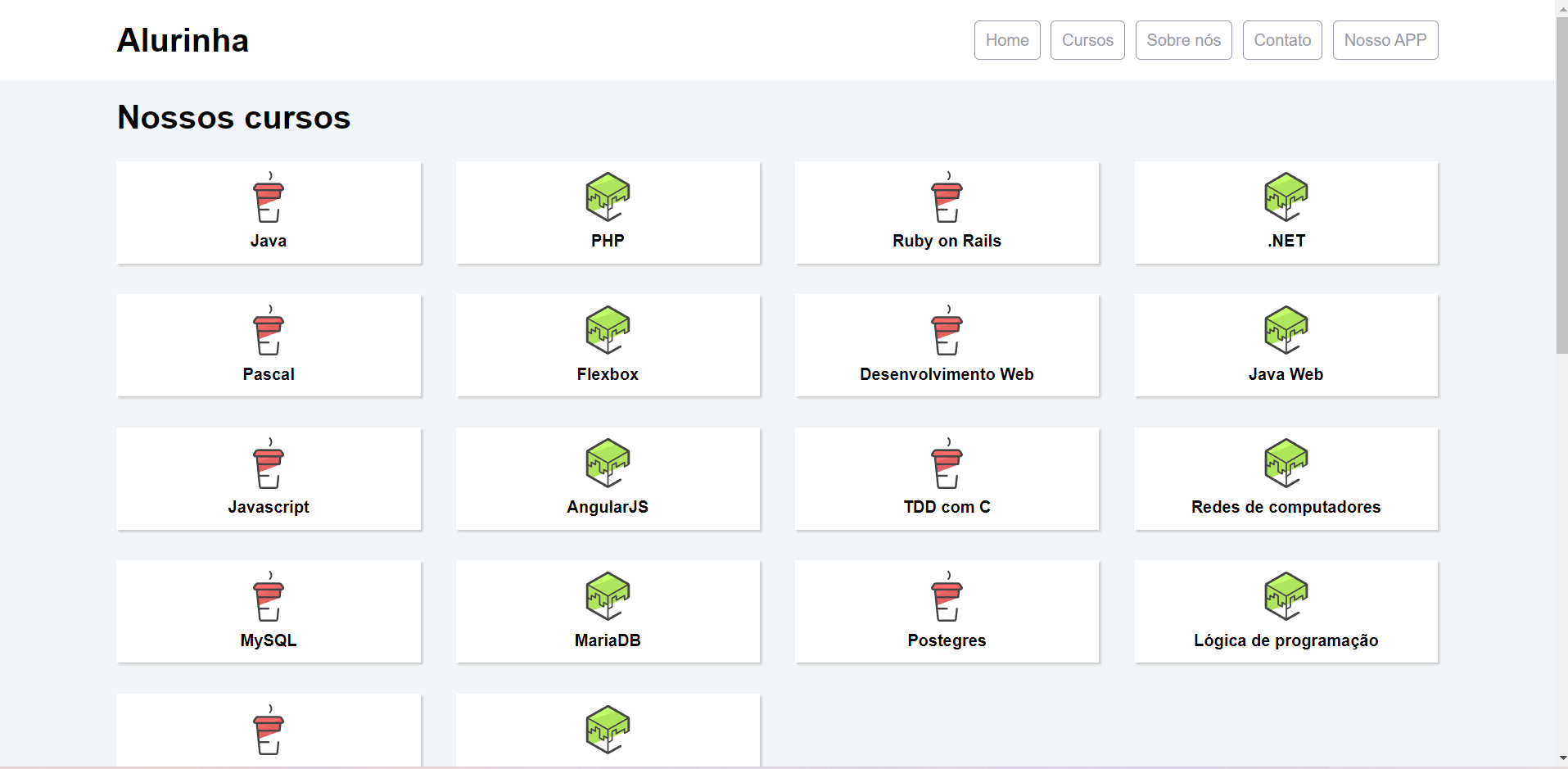Click the Flexbox course box icon
Image resolution: width=1568 pixels, height=769 pixels.
pos(608,329)
